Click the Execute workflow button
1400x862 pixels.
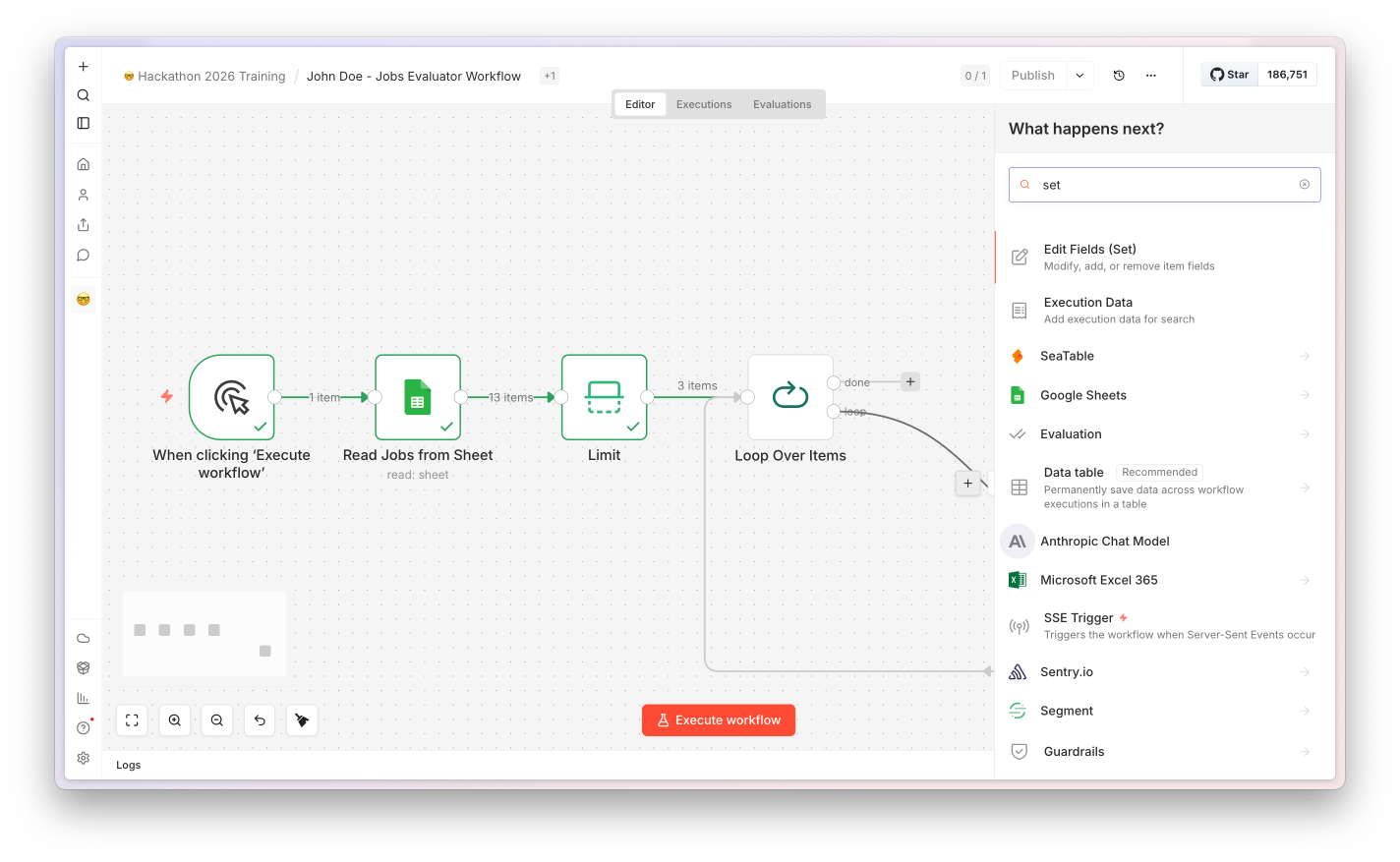pos(719,720)
